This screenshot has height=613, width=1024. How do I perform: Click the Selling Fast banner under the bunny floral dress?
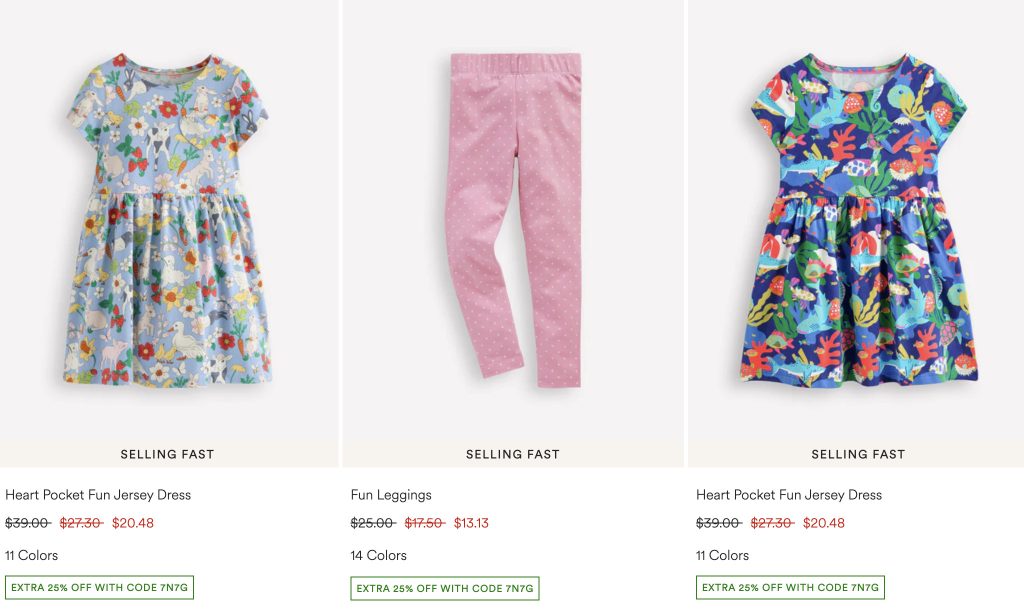(168, 454)
